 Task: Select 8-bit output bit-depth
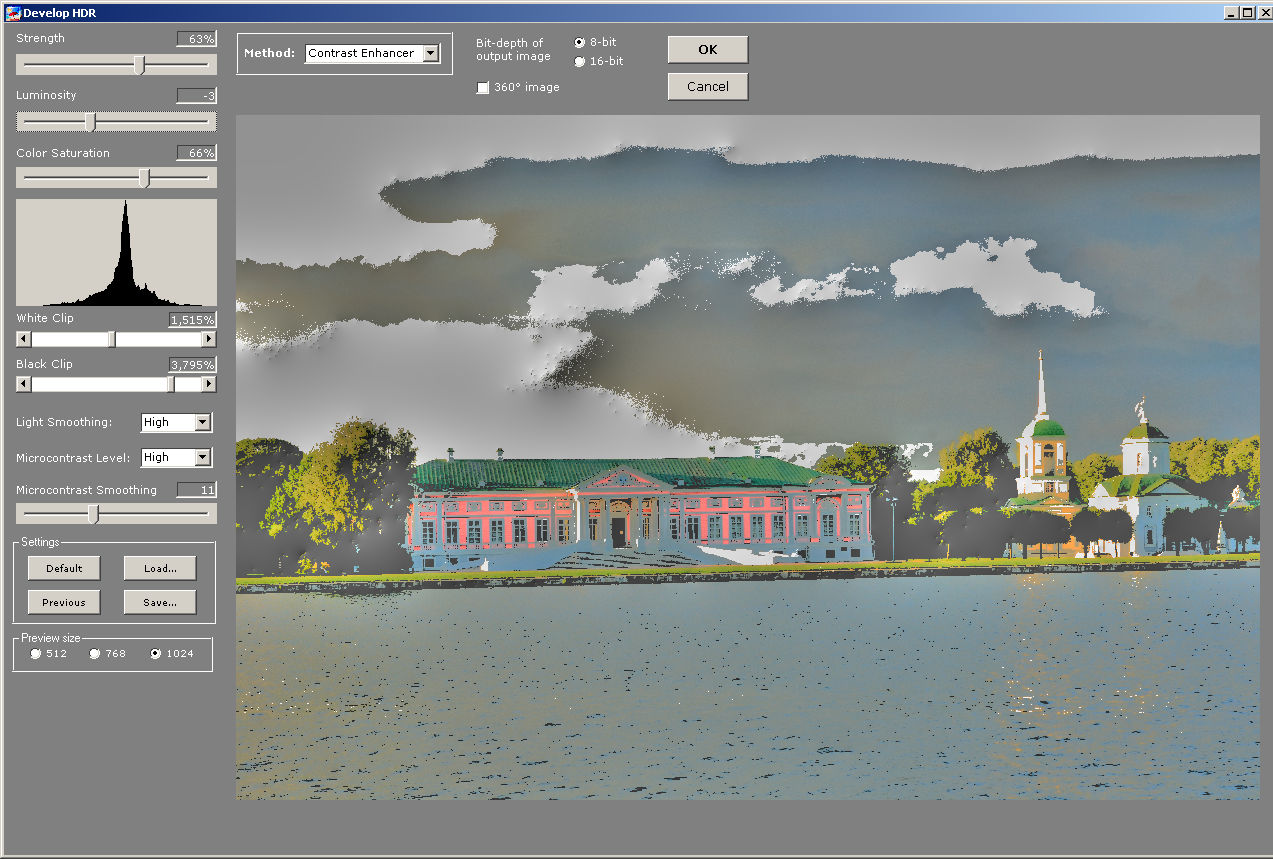[x=580, y=43]
